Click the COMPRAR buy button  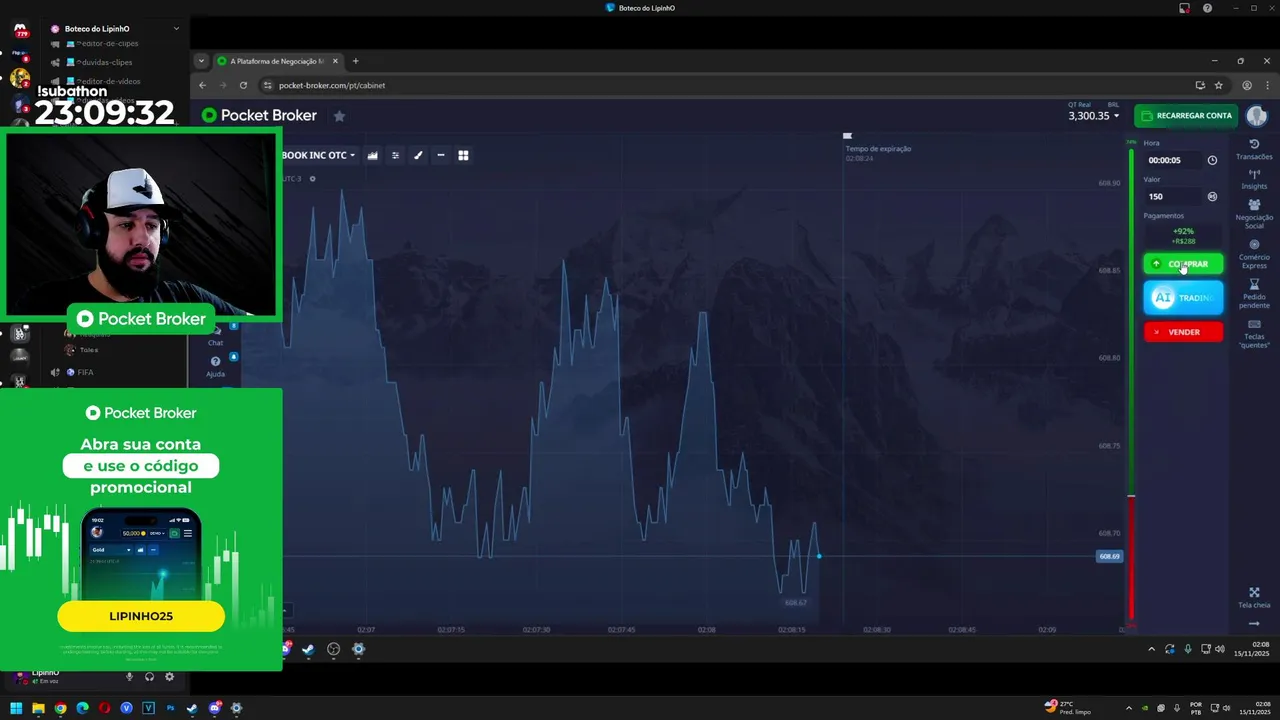(1183, 264)
